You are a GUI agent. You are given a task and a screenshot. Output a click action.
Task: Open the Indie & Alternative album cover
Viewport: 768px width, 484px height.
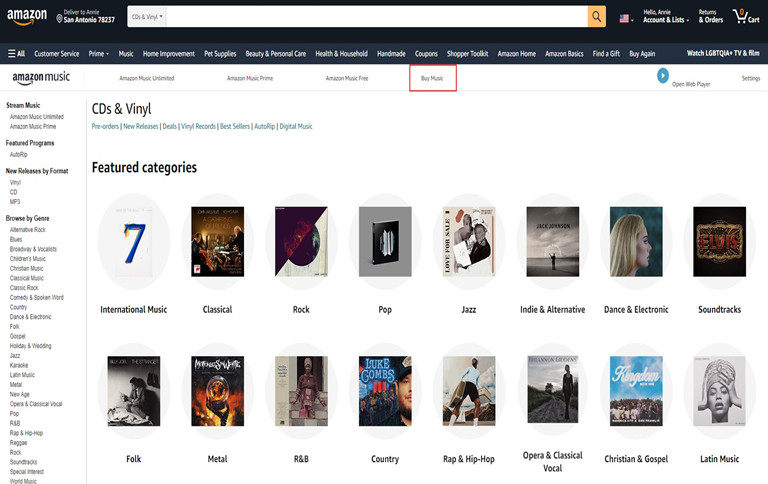[x=552, y=242]
